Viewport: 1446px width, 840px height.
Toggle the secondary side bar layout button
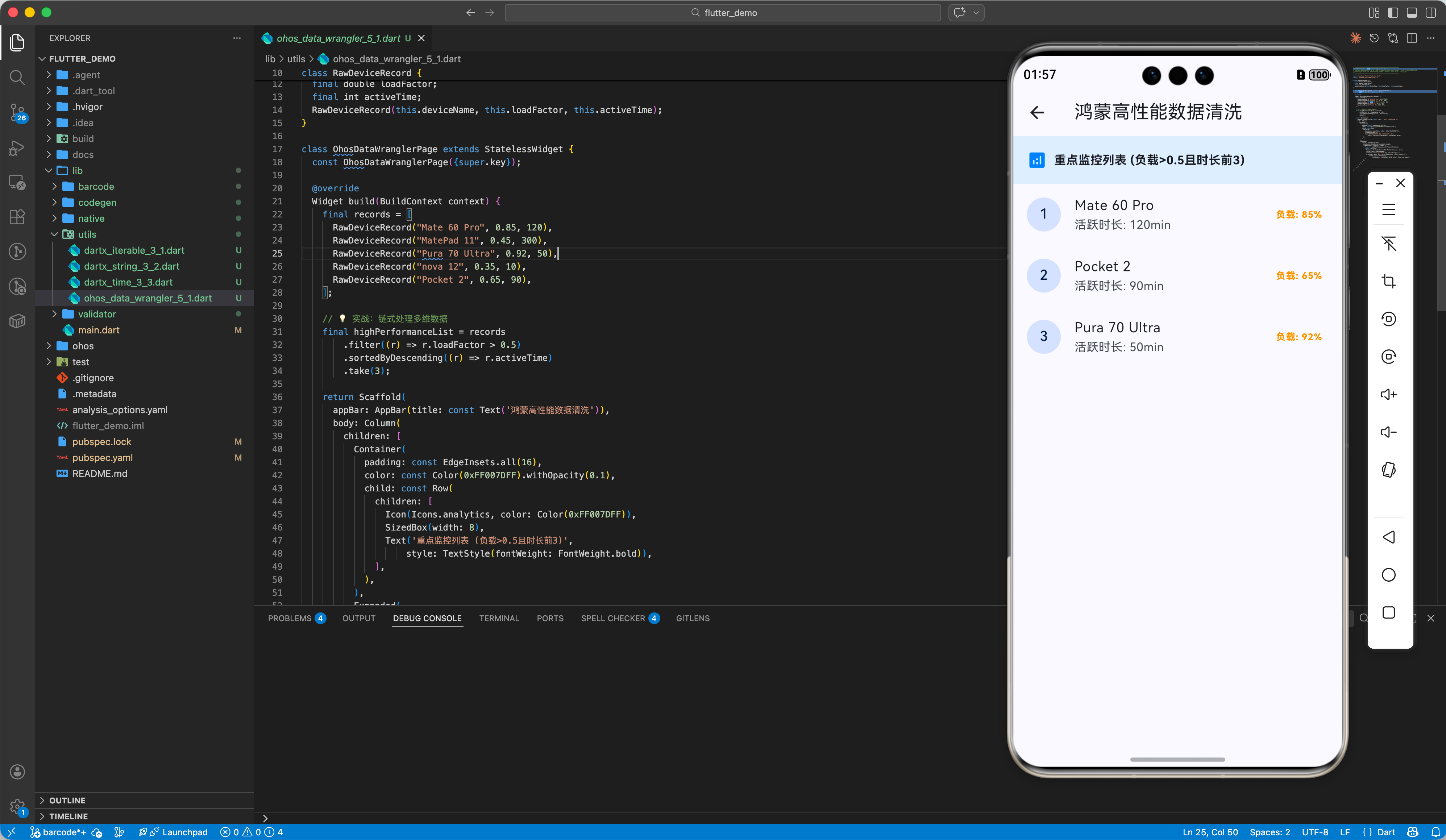pyautogui.click(x=1430, y=13)
